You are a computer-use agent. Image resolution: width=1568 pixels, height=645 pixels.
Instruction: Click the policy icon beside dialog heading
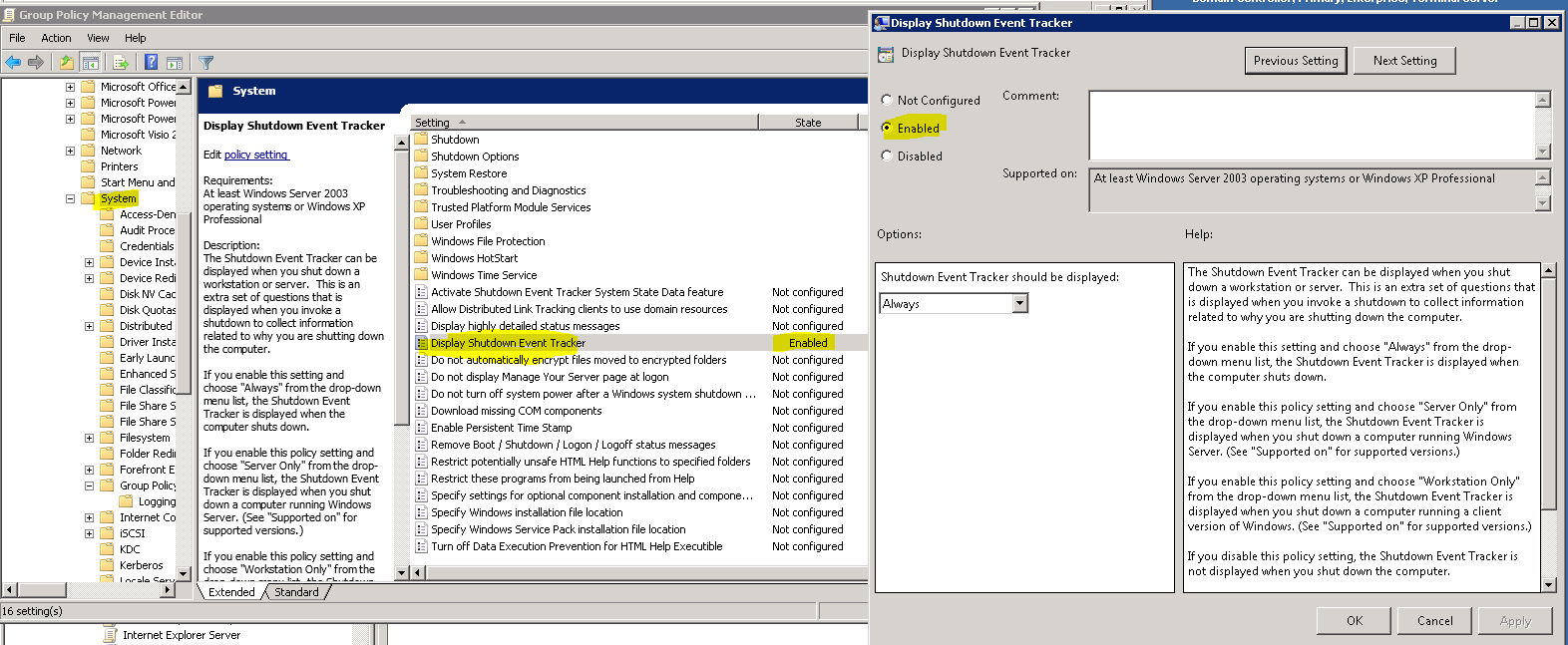point(886,54)
